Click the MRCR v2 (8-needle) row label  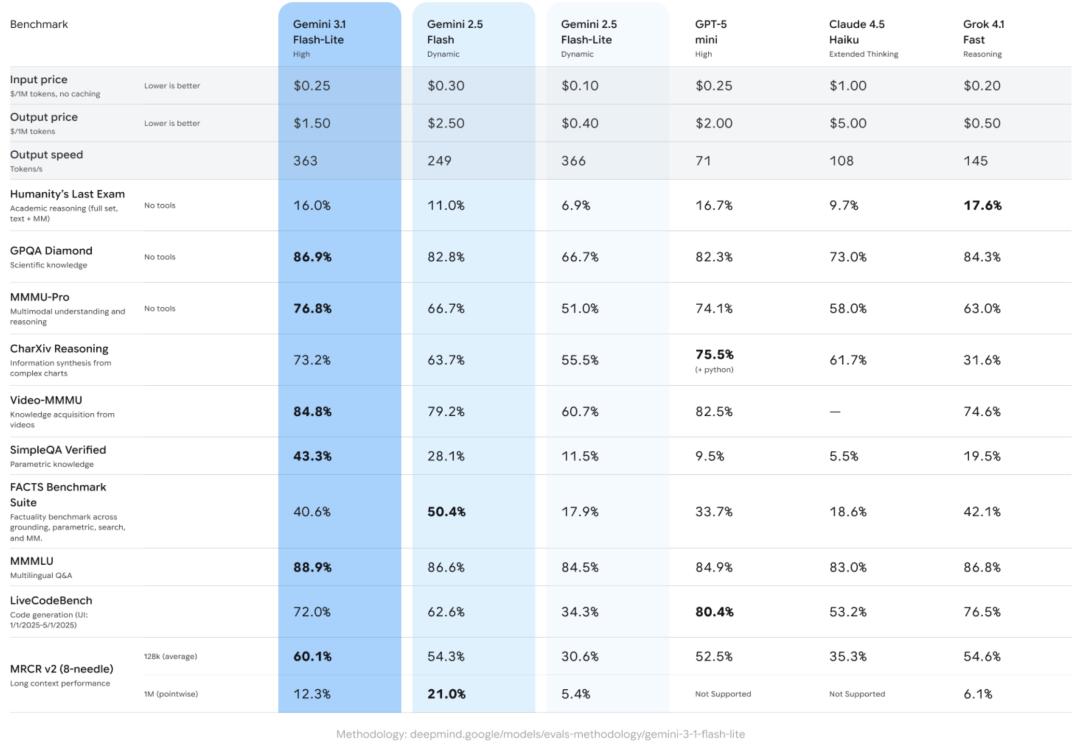[61, 669]
